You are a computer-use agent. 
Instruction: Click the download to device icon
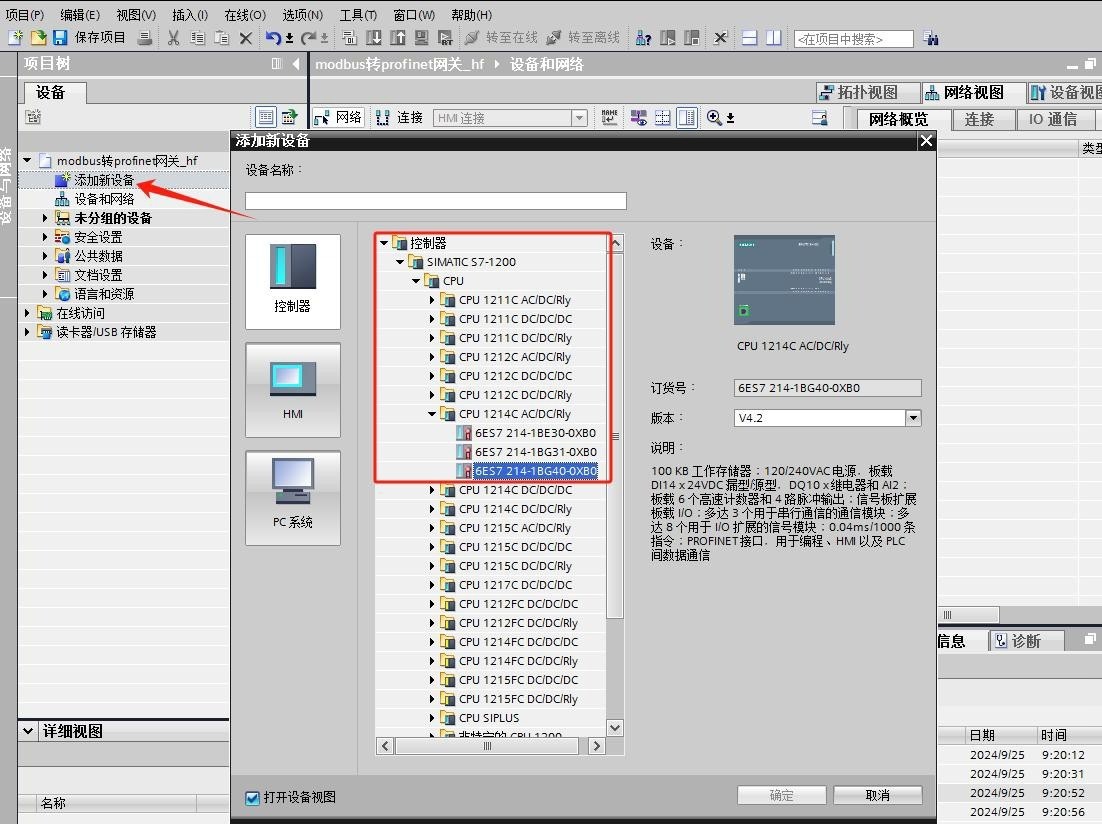[x=374, y=37]
